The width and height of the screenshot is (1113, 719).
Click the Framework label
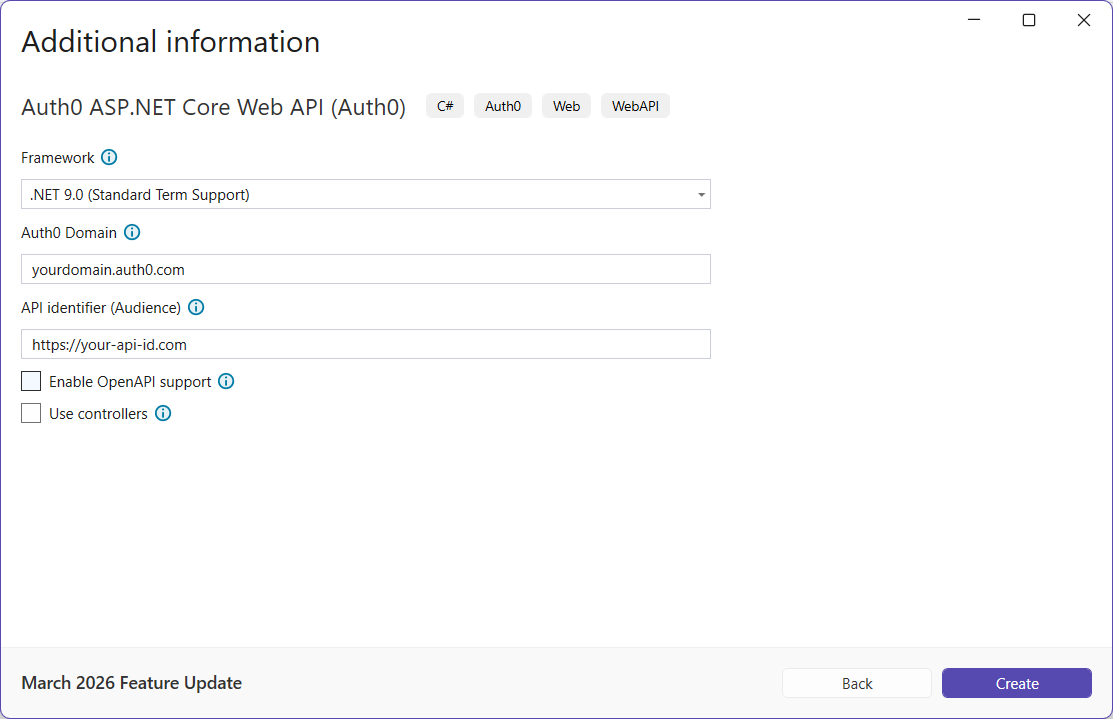pyautogui.click(x=57, y=158)
